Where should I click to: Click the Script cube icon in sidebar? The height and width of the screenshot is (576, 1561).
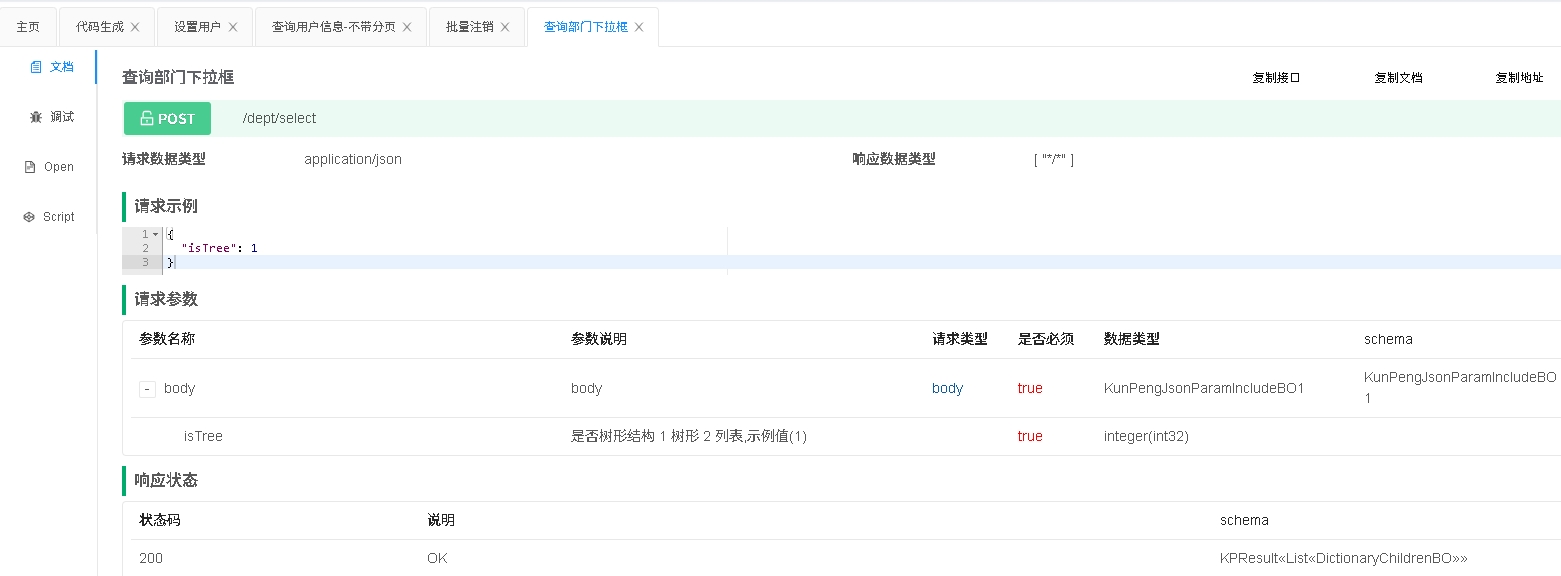tap(30, 217)
